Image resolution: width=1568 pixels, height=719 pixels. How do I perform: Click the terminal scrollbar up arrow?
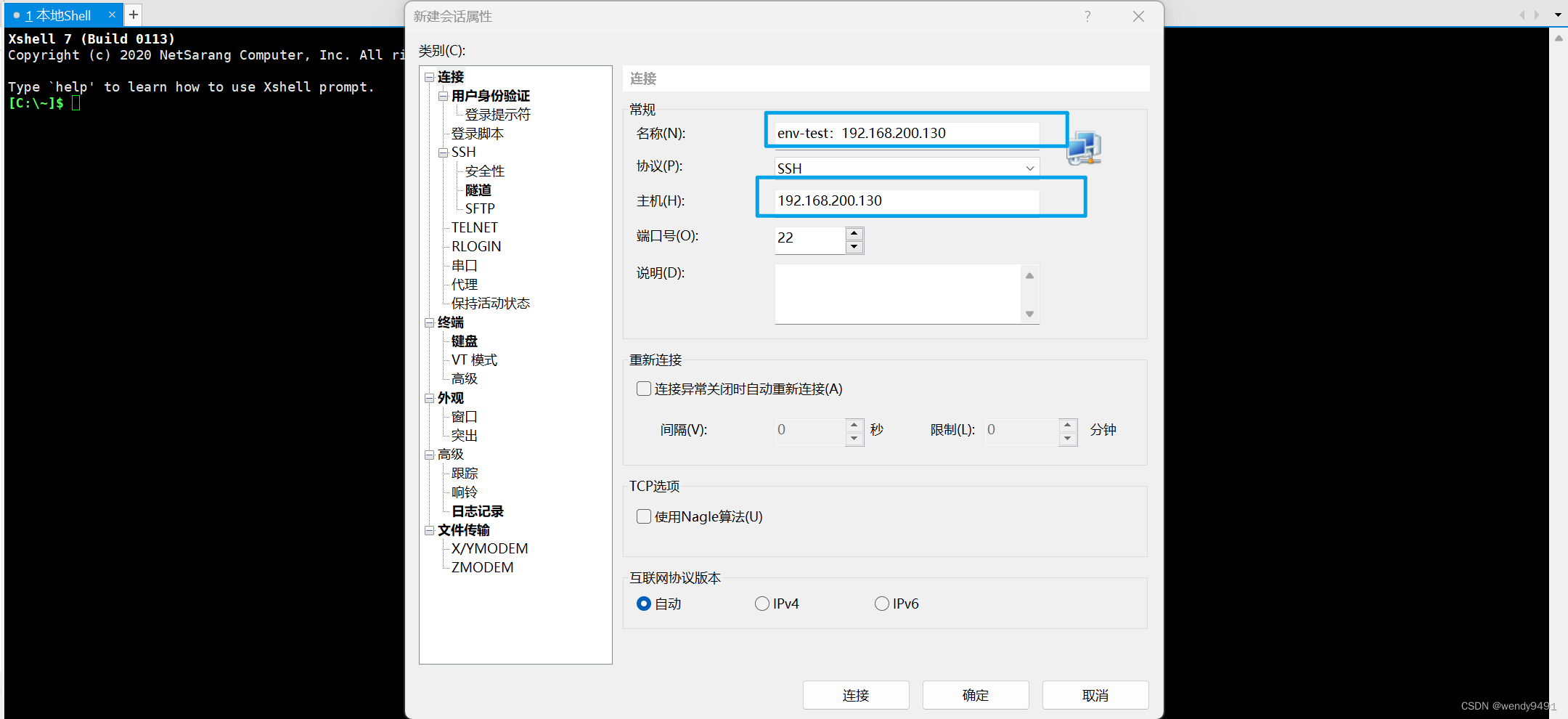point(1559,38)
